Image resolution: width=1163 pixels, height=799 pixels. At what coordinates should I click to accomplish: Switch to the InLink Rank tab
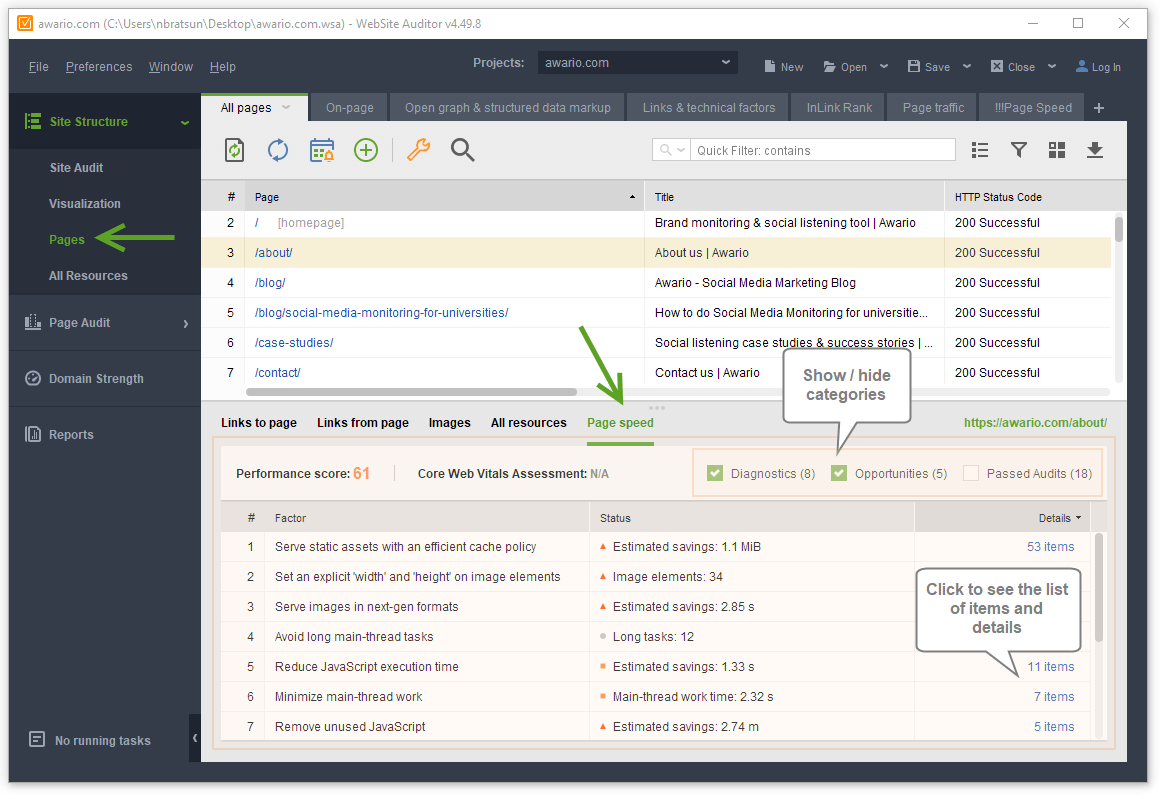pyautogui.click(x=839, y=108)
